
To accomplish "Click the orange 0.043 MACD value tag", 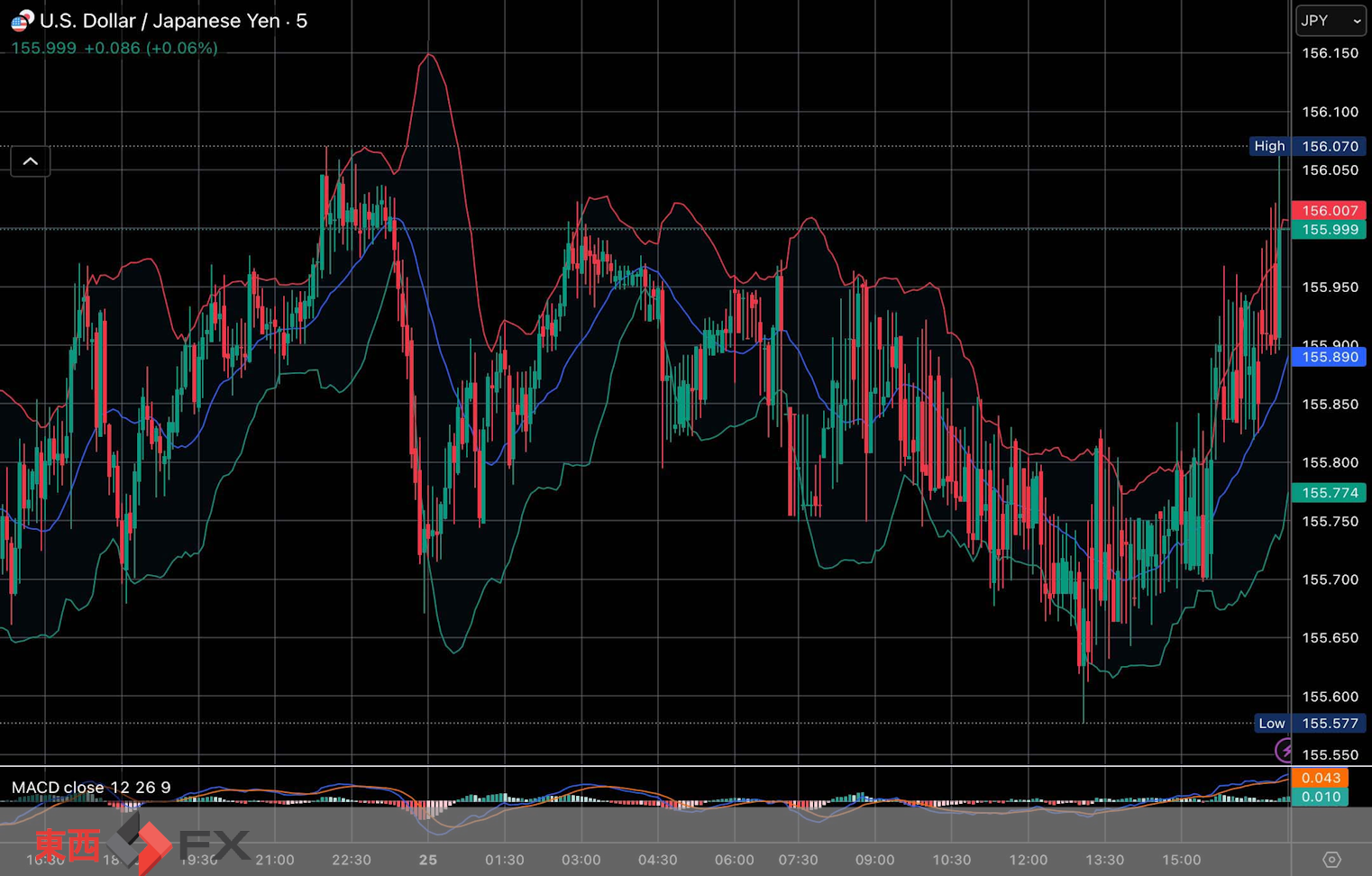I will click(1320, 778).
